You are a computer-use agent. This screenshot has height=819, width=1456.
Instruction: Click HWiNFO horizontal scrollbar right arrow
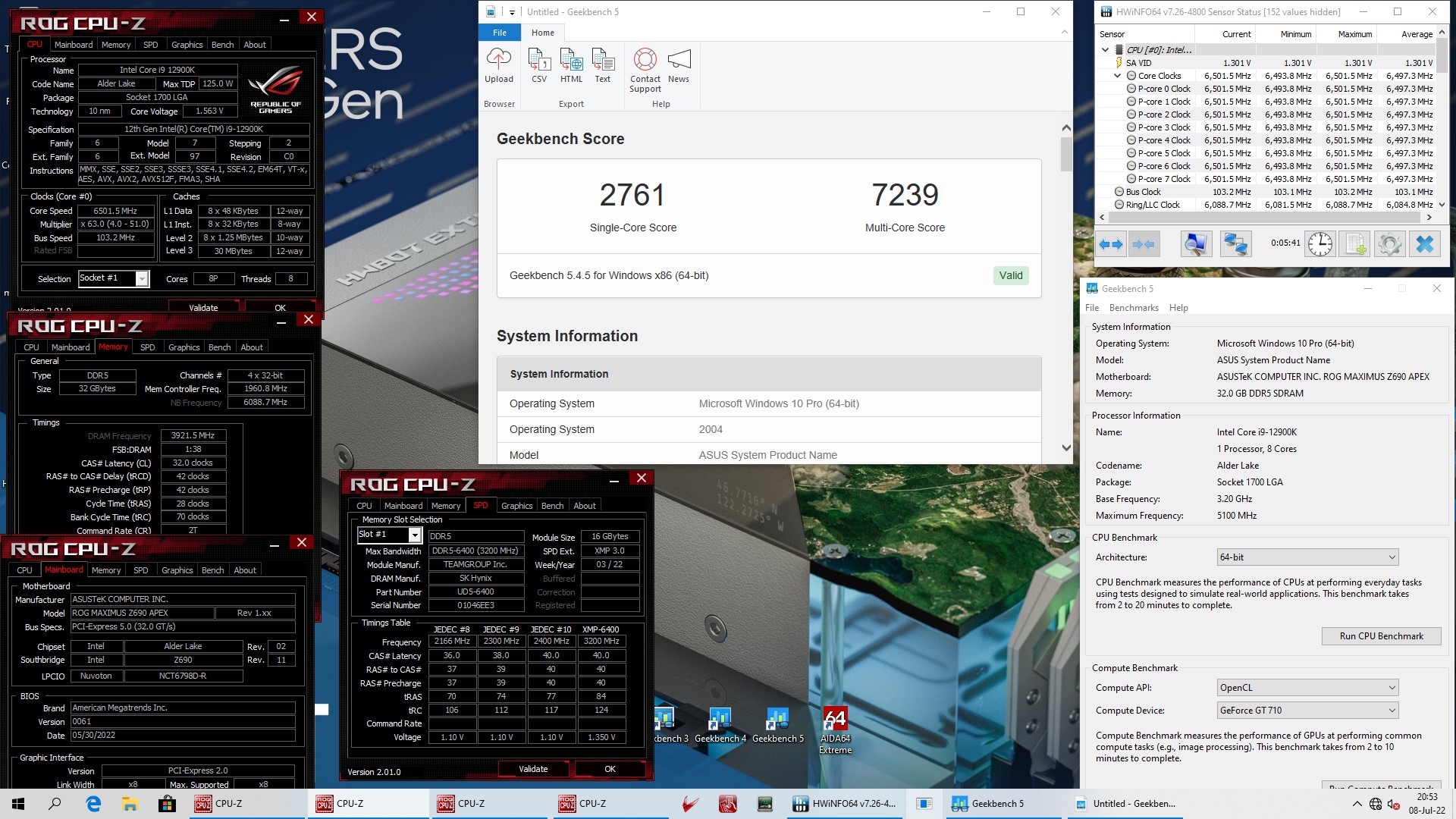(x=1429, y=218)
